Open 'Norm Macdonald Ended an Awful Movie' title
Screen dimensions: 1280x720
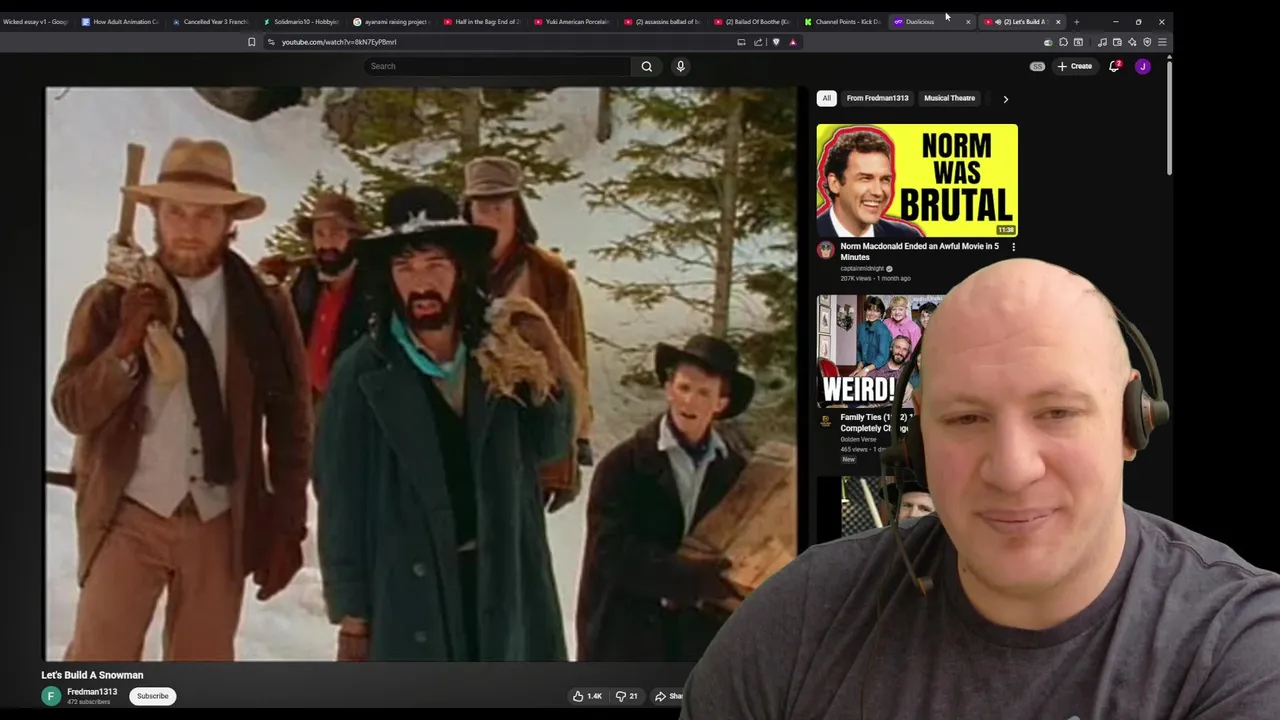919,251
